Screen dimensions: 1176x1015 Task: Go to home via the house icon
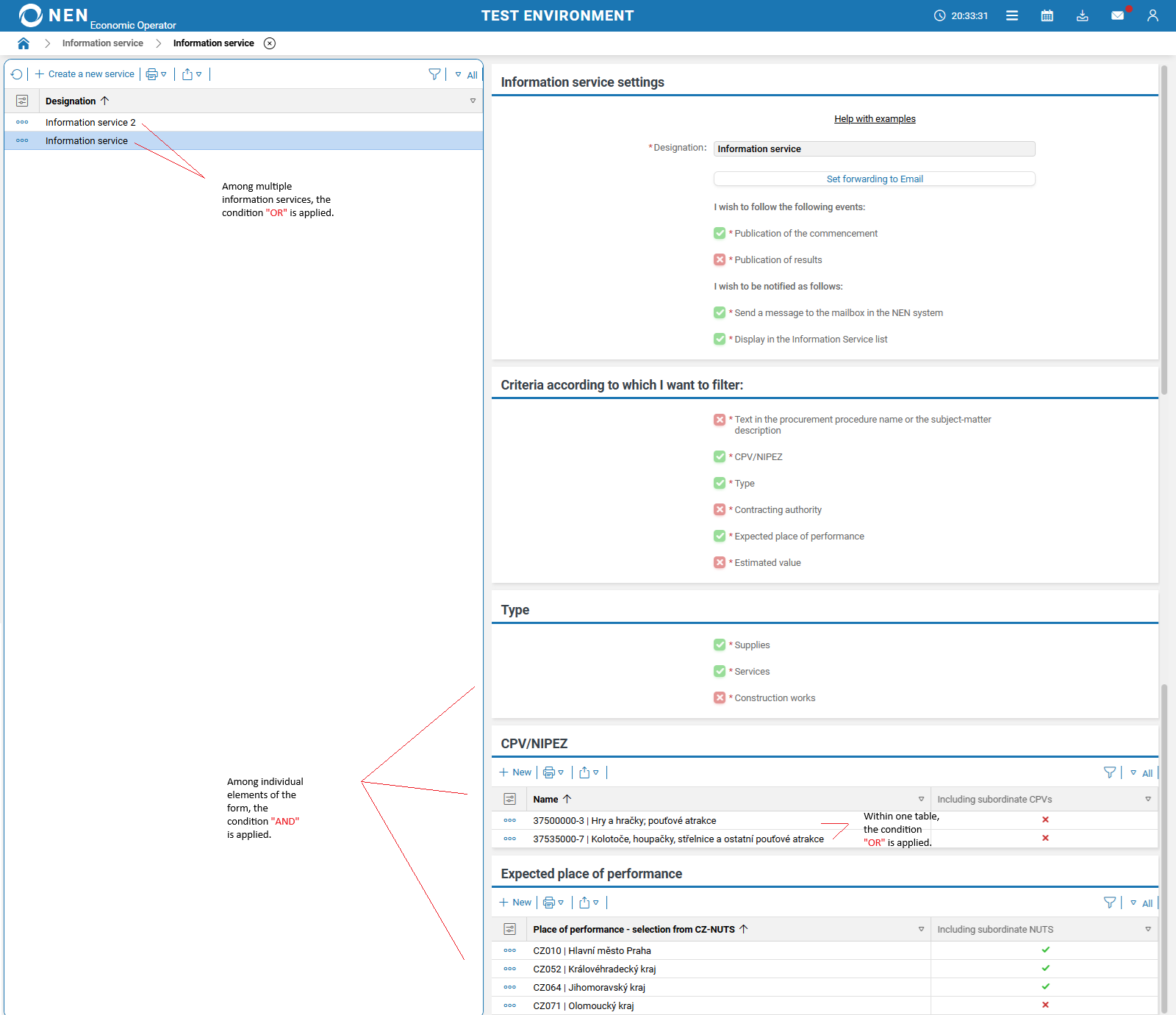coord(24,43)
